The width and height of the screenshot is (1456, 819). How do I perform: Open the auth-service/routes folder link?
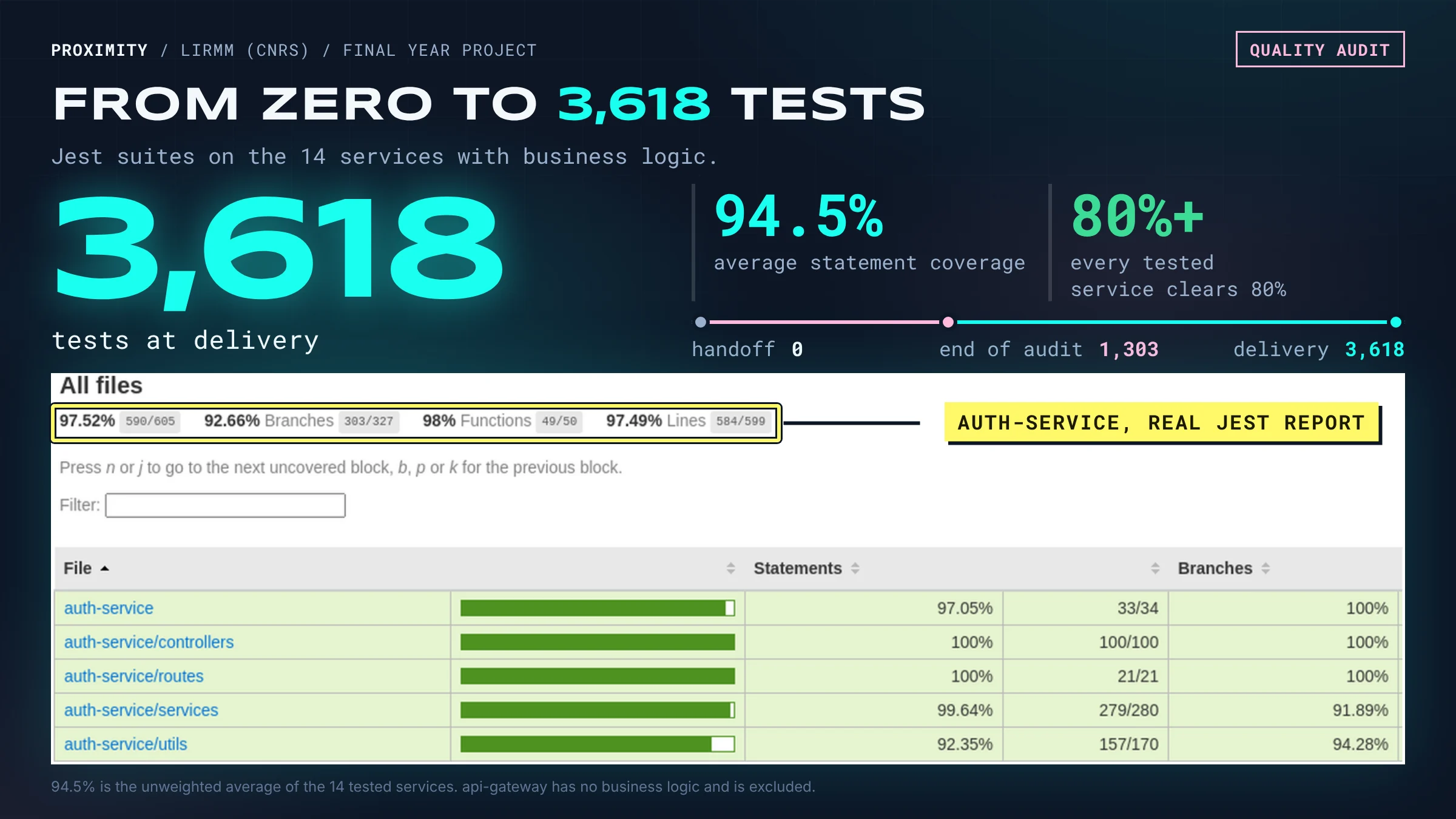tap(133, 676)
